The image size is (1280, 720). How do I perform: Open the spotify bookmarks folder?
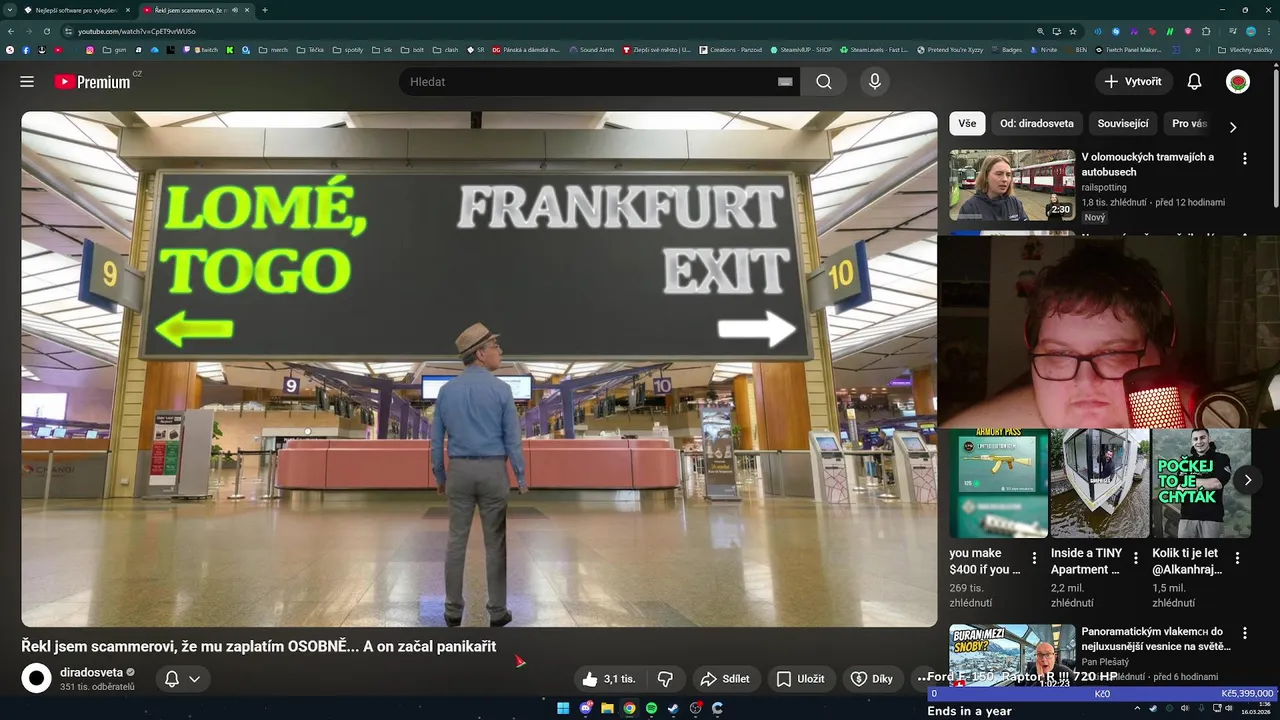[348, 49]
